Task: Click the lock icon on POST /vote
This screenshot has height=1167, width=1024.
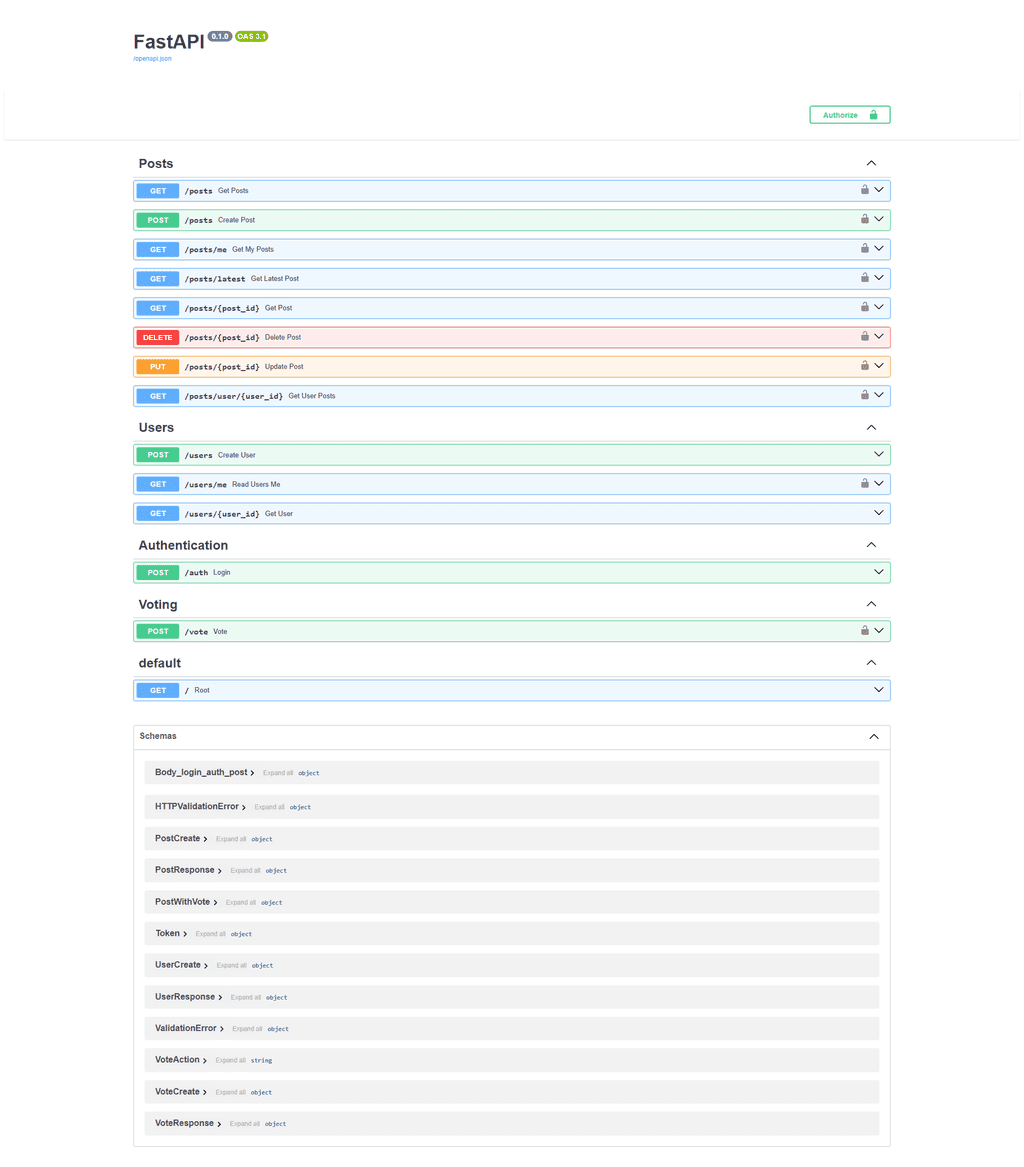Action: 865,631
